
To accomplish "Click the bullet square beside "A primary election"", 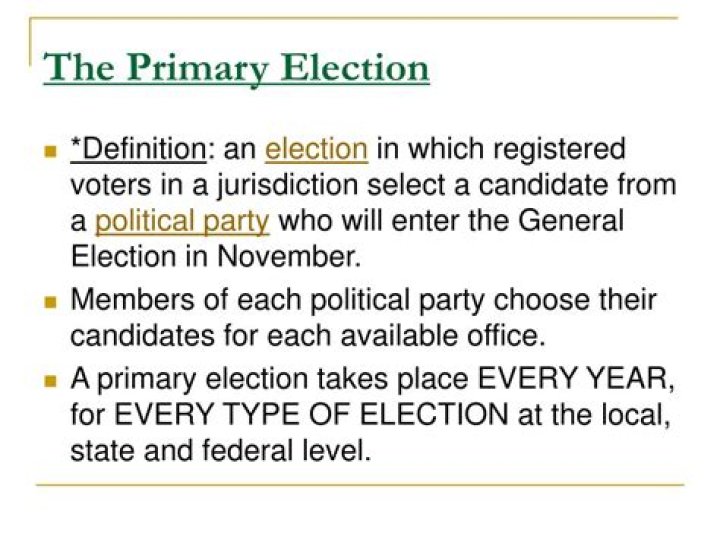I will pos(51,381).
